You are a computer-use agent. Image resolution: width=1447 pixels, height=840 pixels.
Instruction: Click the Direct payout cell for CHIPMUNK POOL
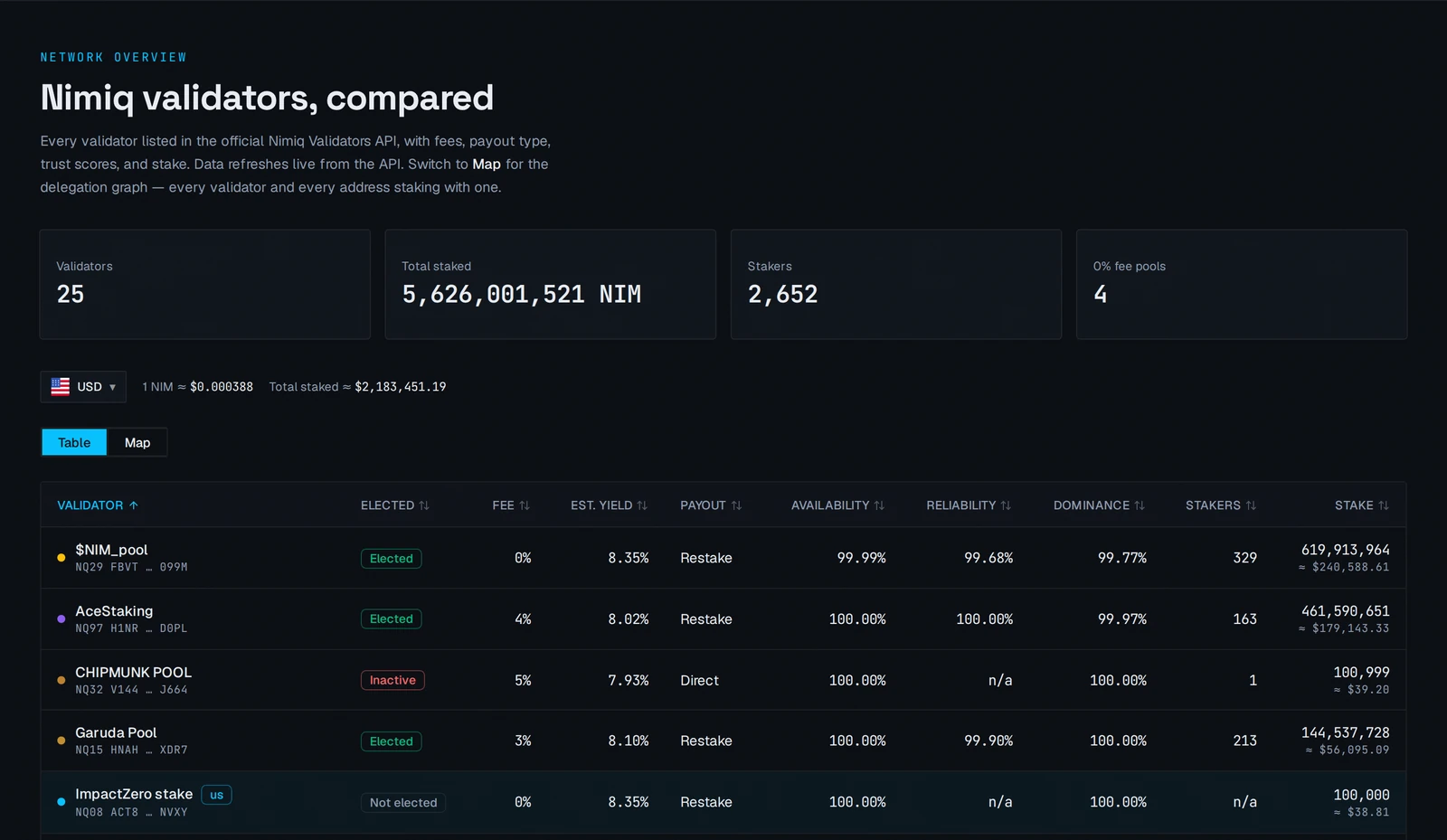point(700,681)
